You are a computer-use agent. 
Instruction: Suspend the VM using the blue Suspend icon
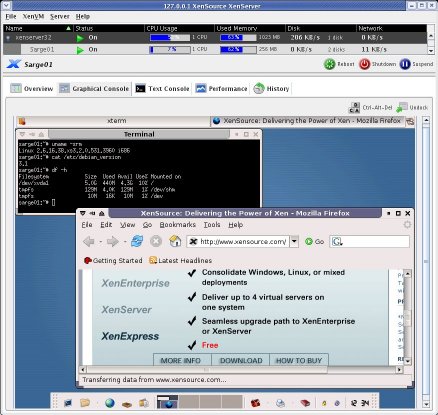point(405,64)
